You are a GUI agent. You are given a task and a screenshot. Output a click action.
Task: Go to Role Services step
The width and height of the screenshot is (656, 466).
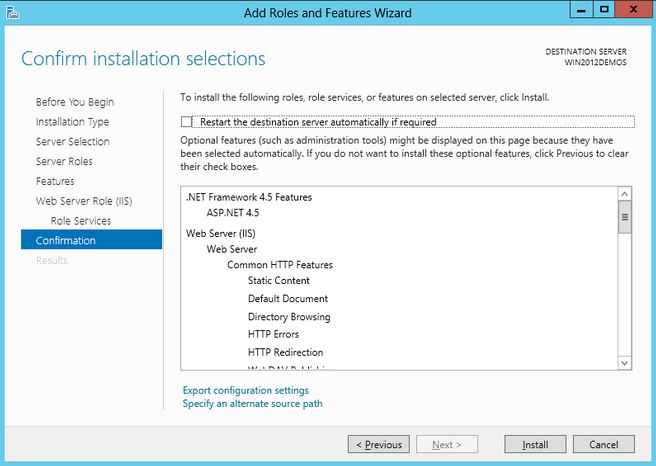[81, 221]
